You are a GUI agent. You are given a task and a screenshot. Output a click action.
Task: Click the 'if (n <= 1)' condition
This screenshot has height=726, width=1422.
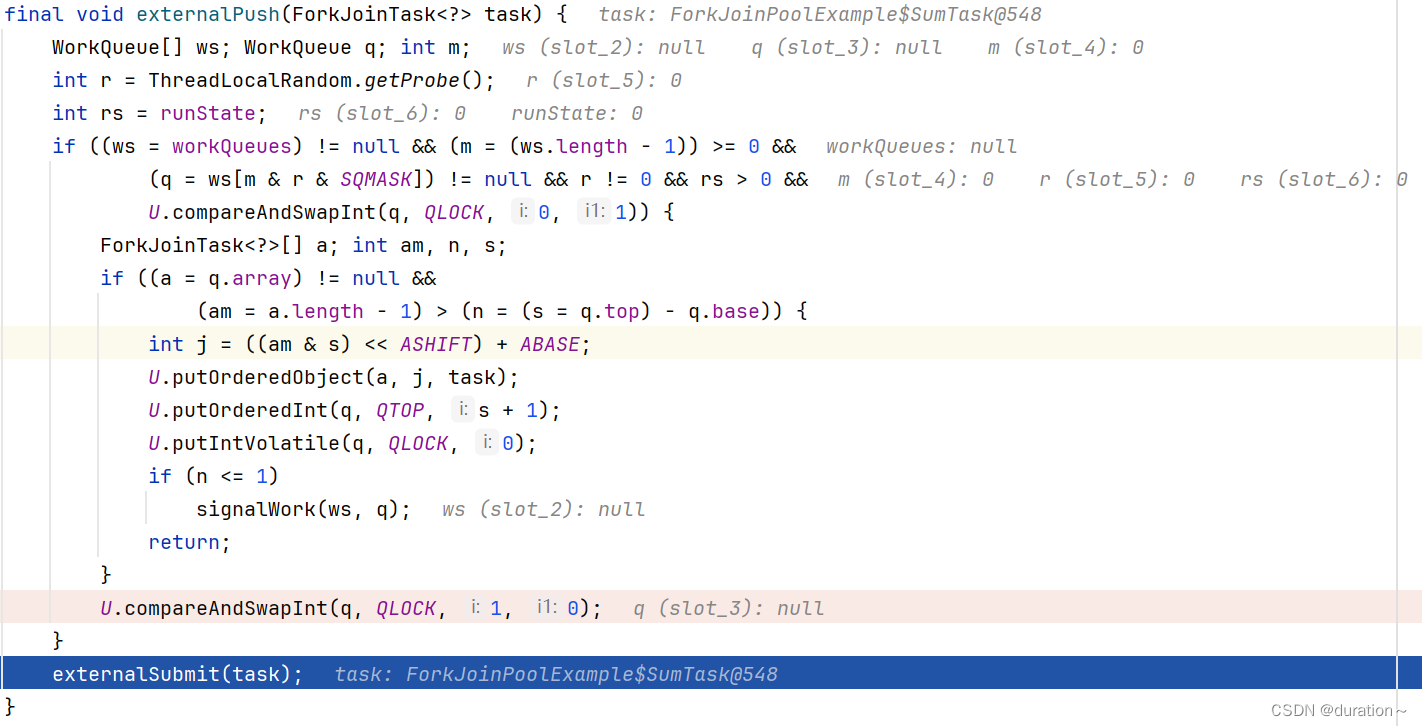click(214, 476)
